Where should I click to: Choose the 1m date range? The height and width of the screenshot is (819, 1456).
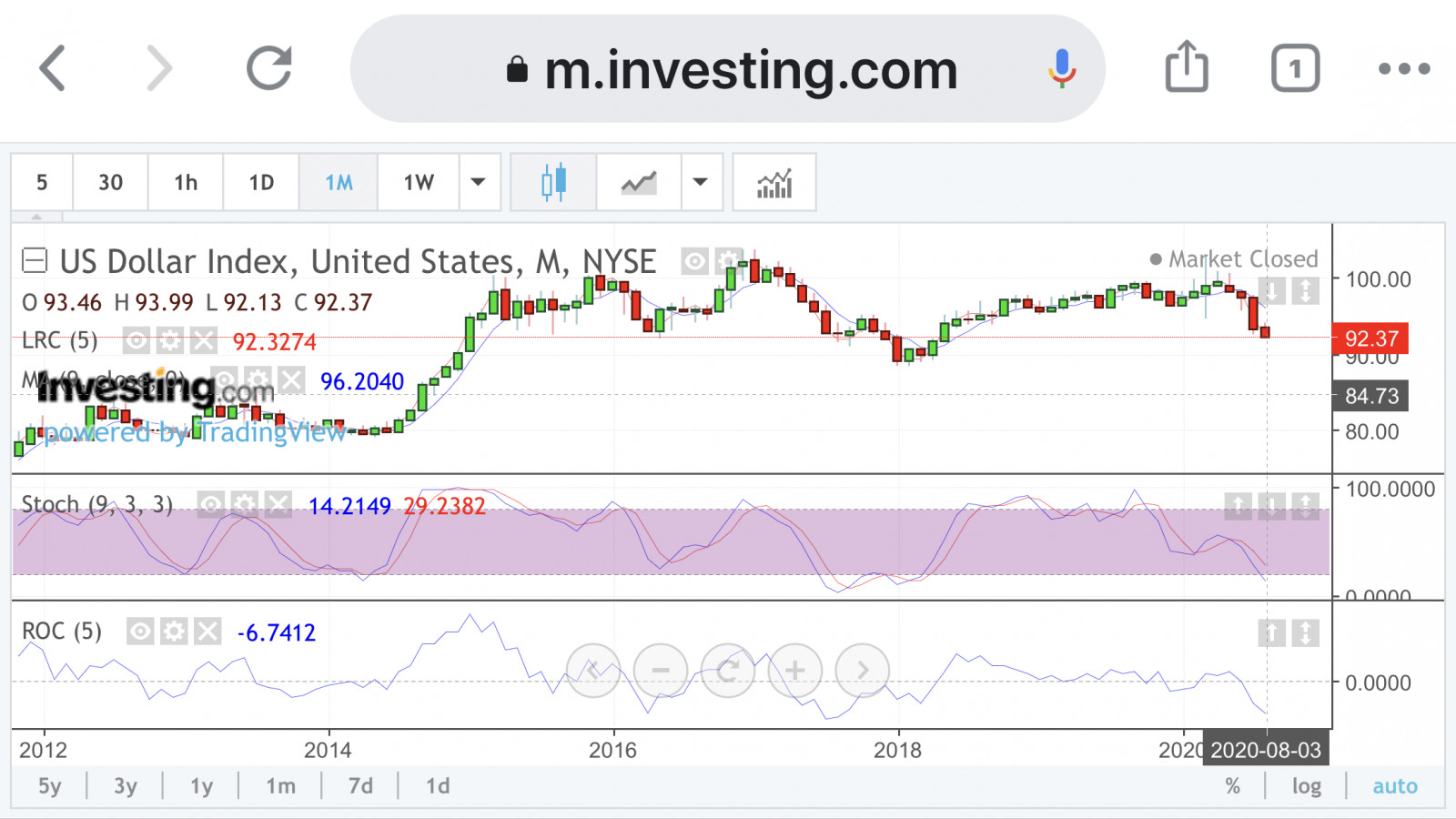(x=280, y=786)
